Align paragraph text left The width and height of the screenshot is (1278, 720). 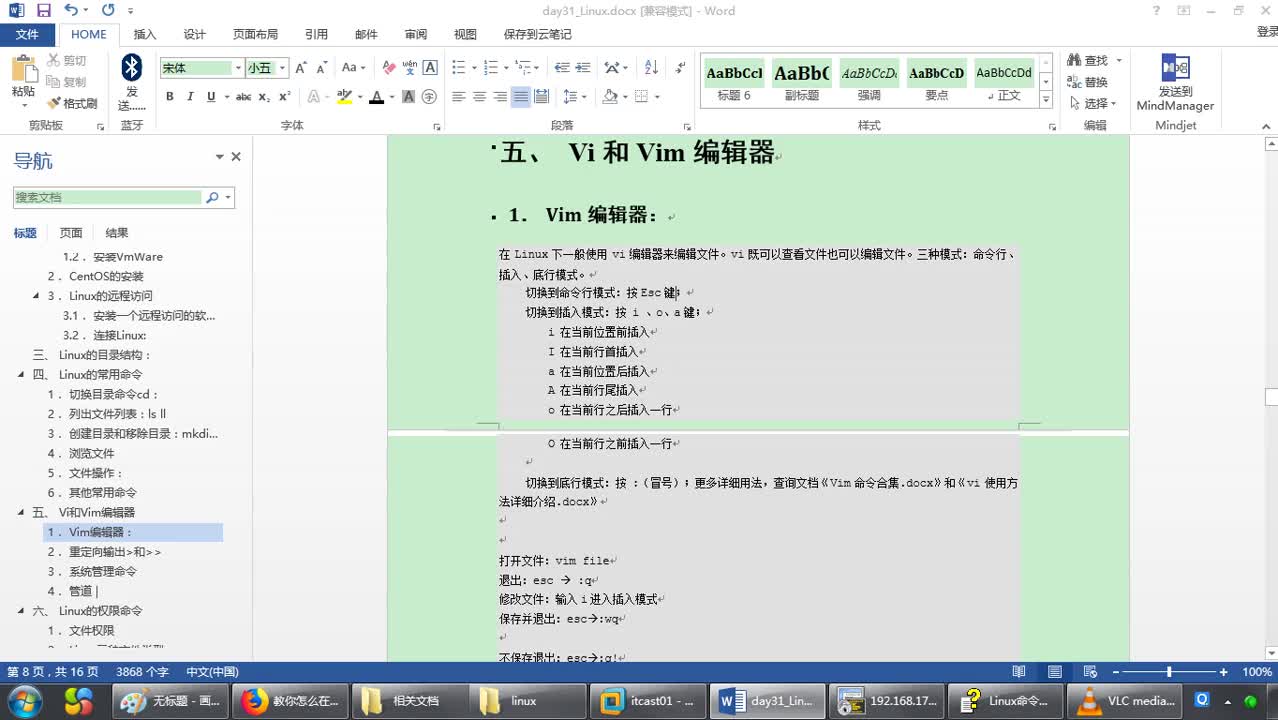click(x=459, y=97)
